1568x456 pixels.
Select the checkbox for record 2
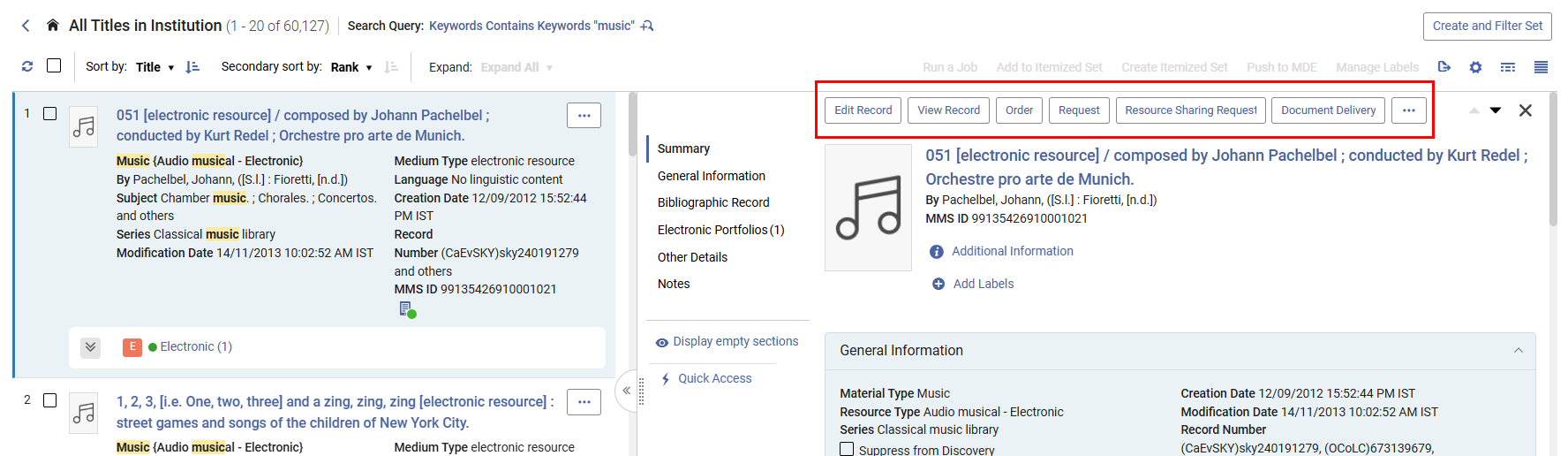point(50,400)
